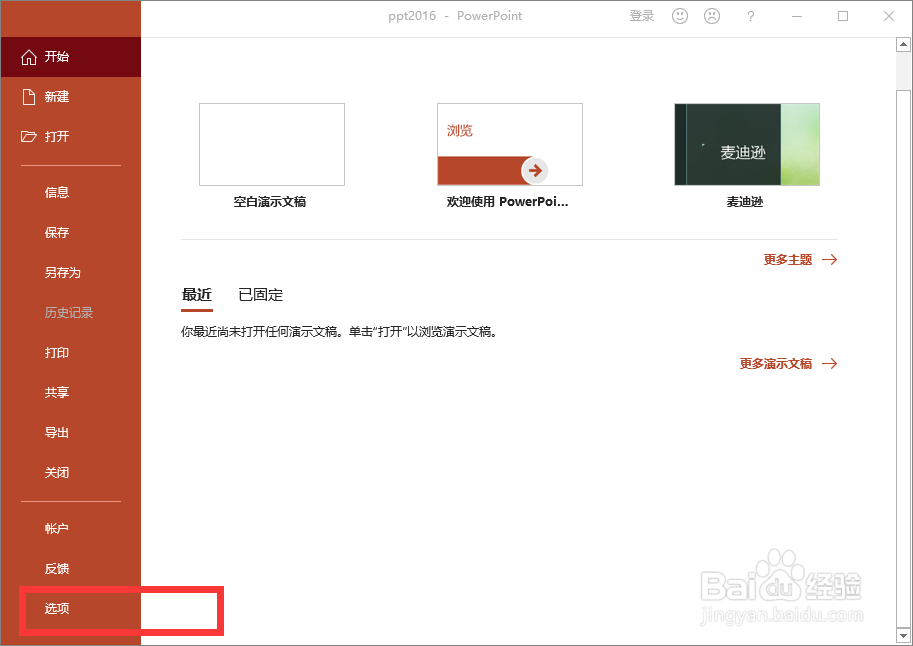This screenshot has width=913, height=646.
Task: Maximize the PowerPoint window
Action: pos(843,16)
